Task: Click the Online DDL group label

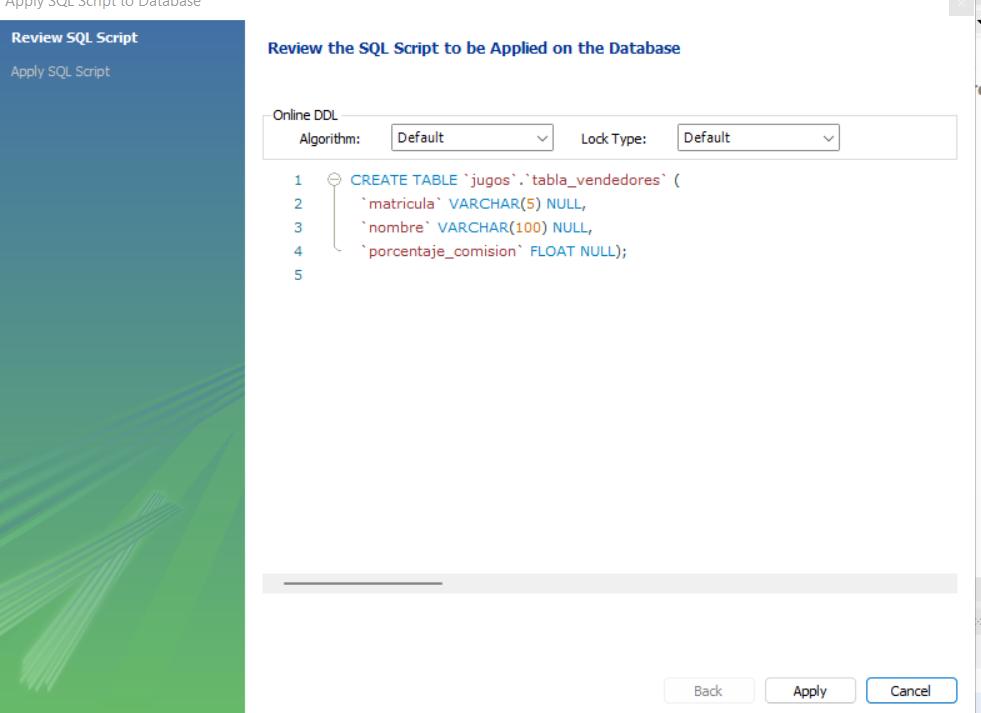Action: (305, 115)
